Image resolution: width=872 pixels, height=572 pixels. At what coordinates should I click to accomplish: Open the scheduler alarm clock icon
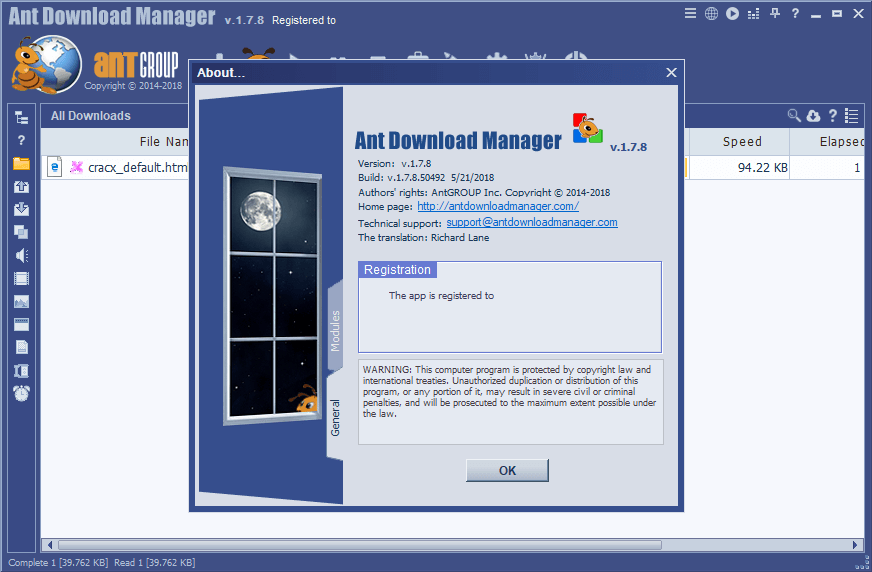[x=21, y=393]
